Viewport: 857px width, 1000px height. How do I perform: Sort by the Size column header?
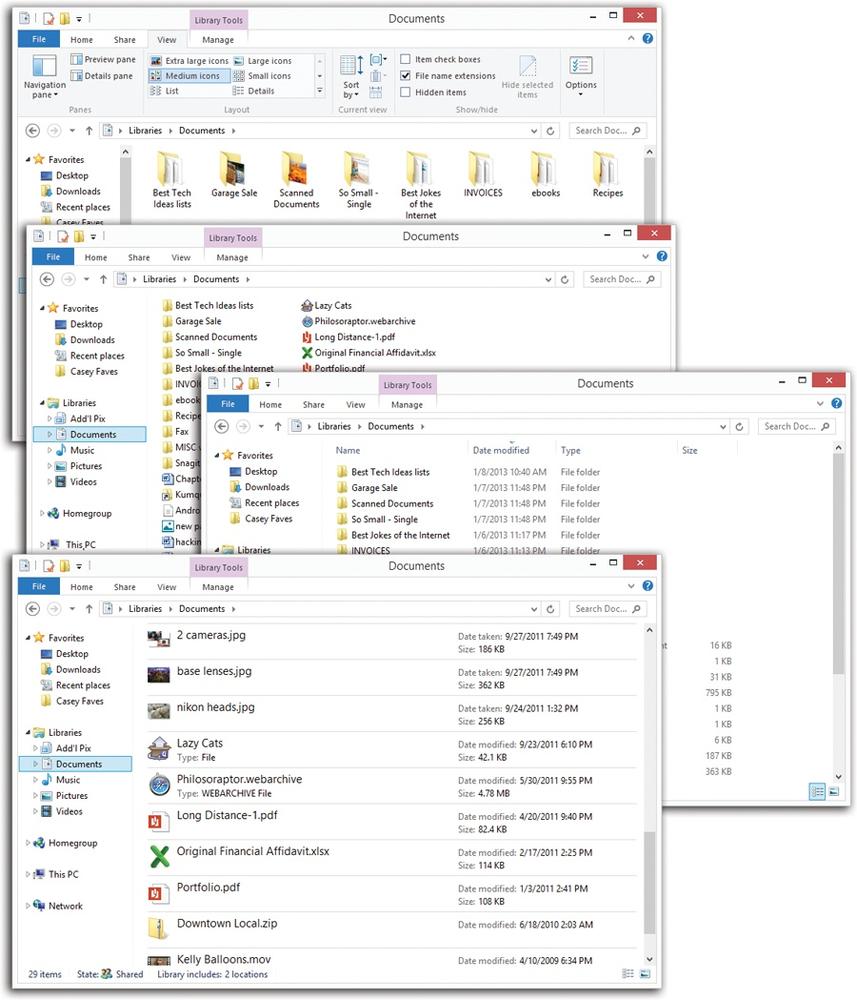(689, 450)
